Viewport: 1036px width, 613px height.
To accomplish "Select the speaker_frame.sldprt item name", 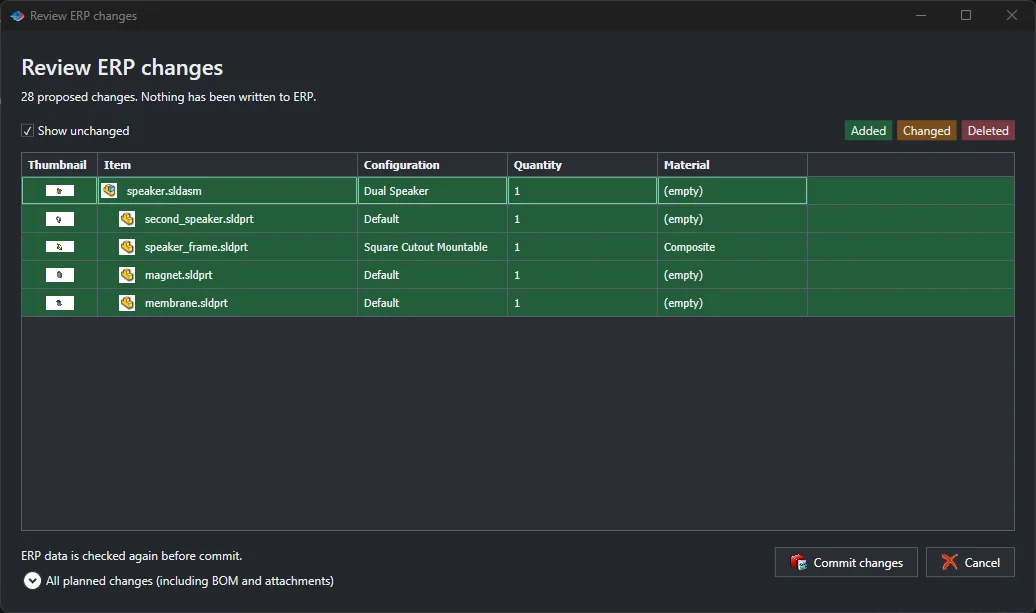I will (196, 247).
